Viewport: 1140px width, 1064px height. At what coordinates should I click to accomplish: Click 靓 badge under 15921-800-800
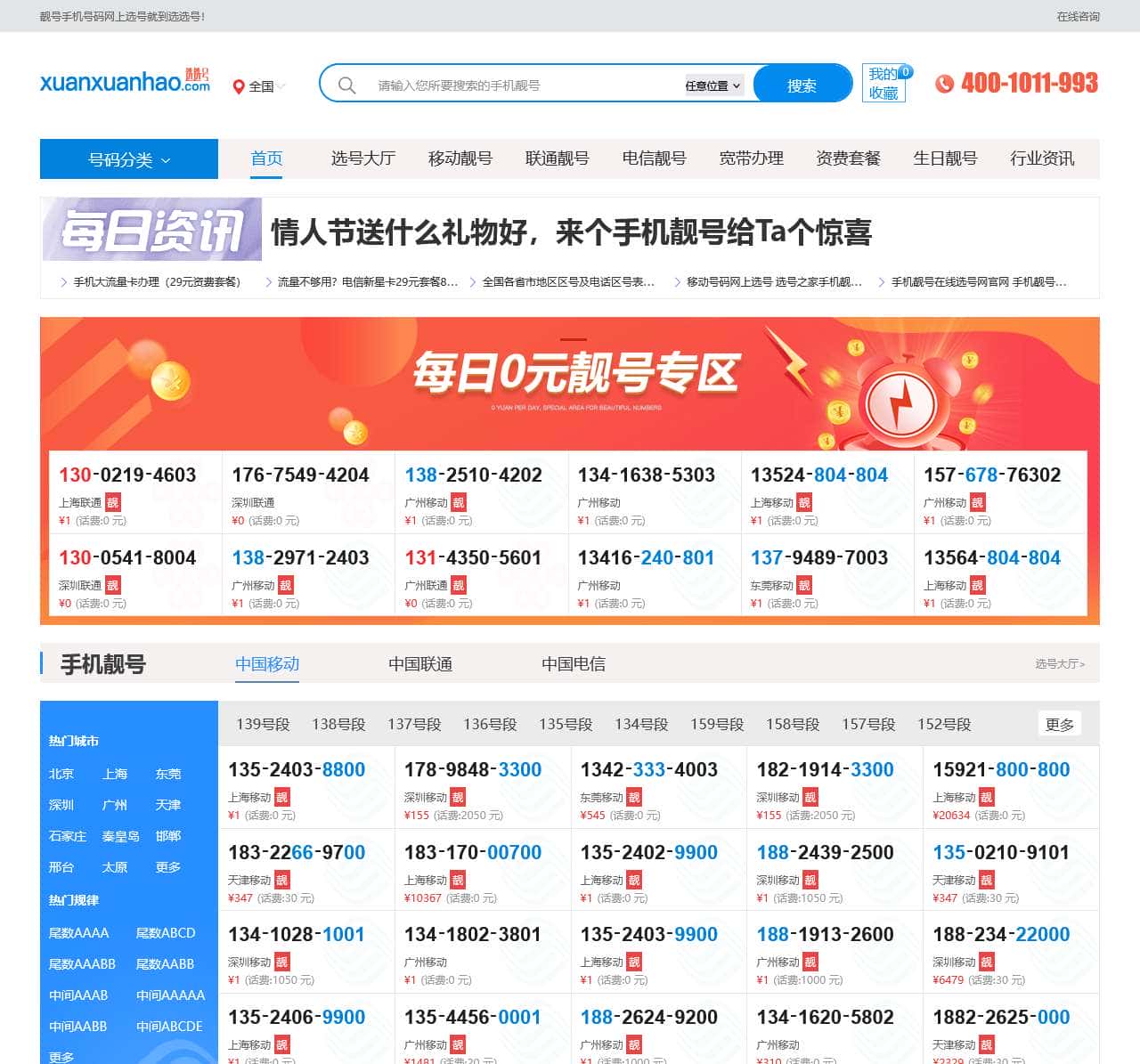click(x=986, y=797)
